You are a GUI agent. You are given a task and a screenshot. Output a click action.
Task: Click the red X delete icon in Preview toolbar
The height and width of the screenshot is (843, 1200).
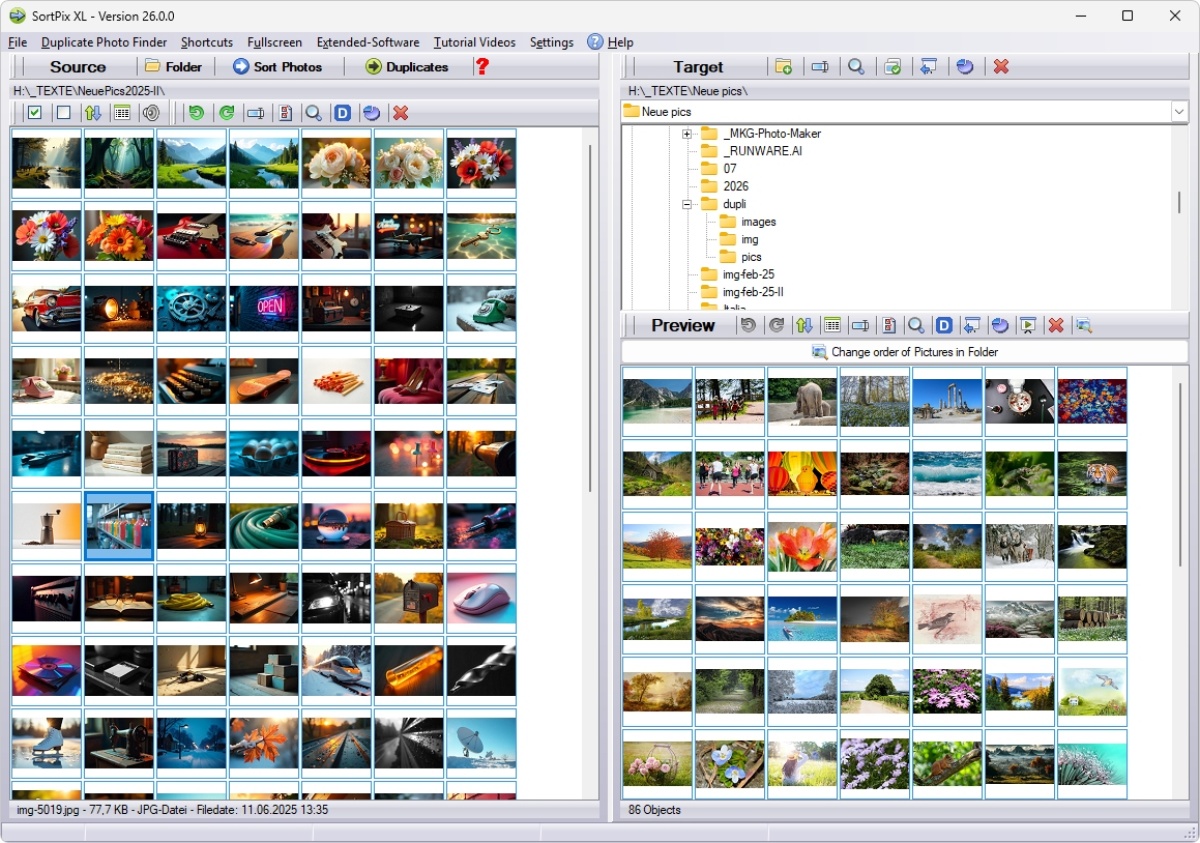pos(1055,325)
